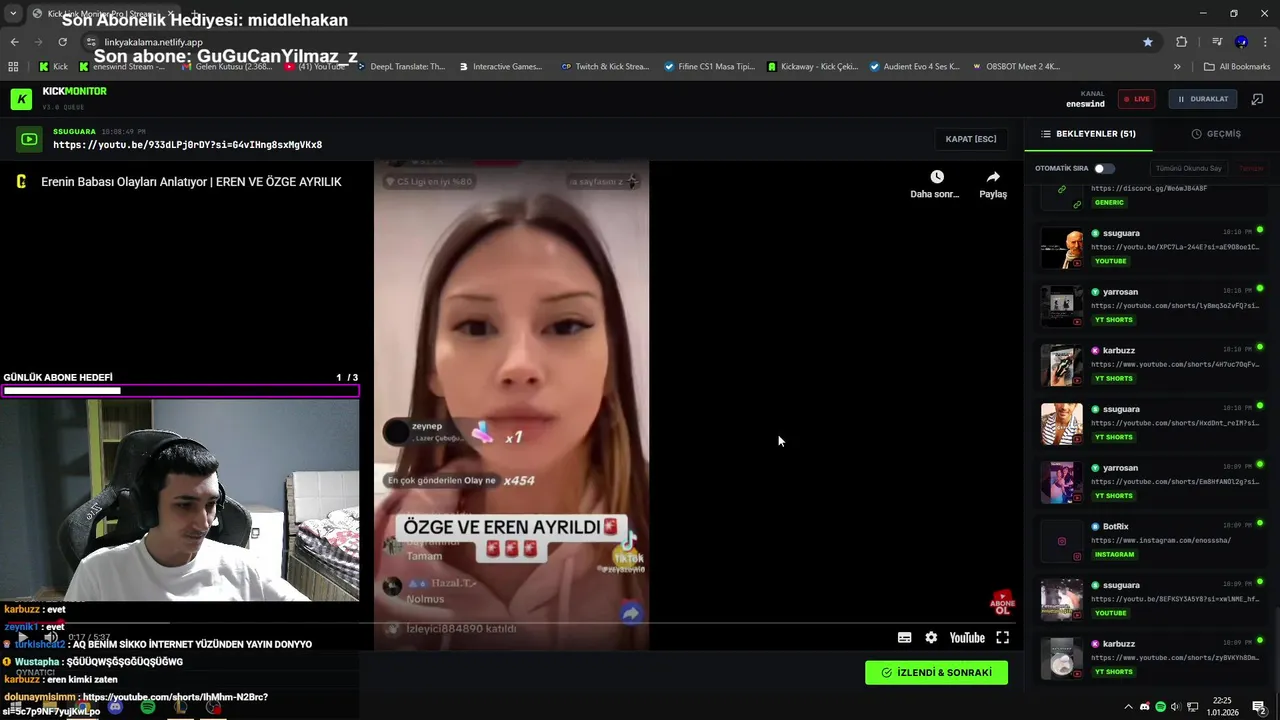Toggle the OTOMATİK SIRA switch
Image resolution: width=1280 pixels, height=720 pixels.
click(1104, 168)
